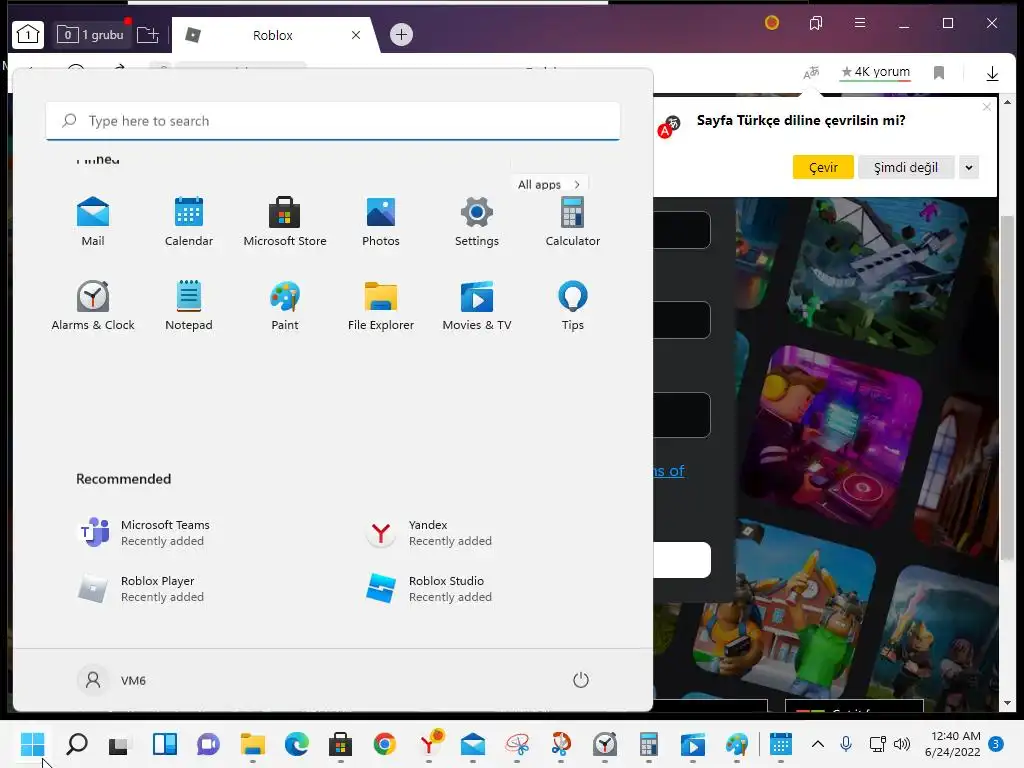Launch Movies & TV app

[477, 306]
